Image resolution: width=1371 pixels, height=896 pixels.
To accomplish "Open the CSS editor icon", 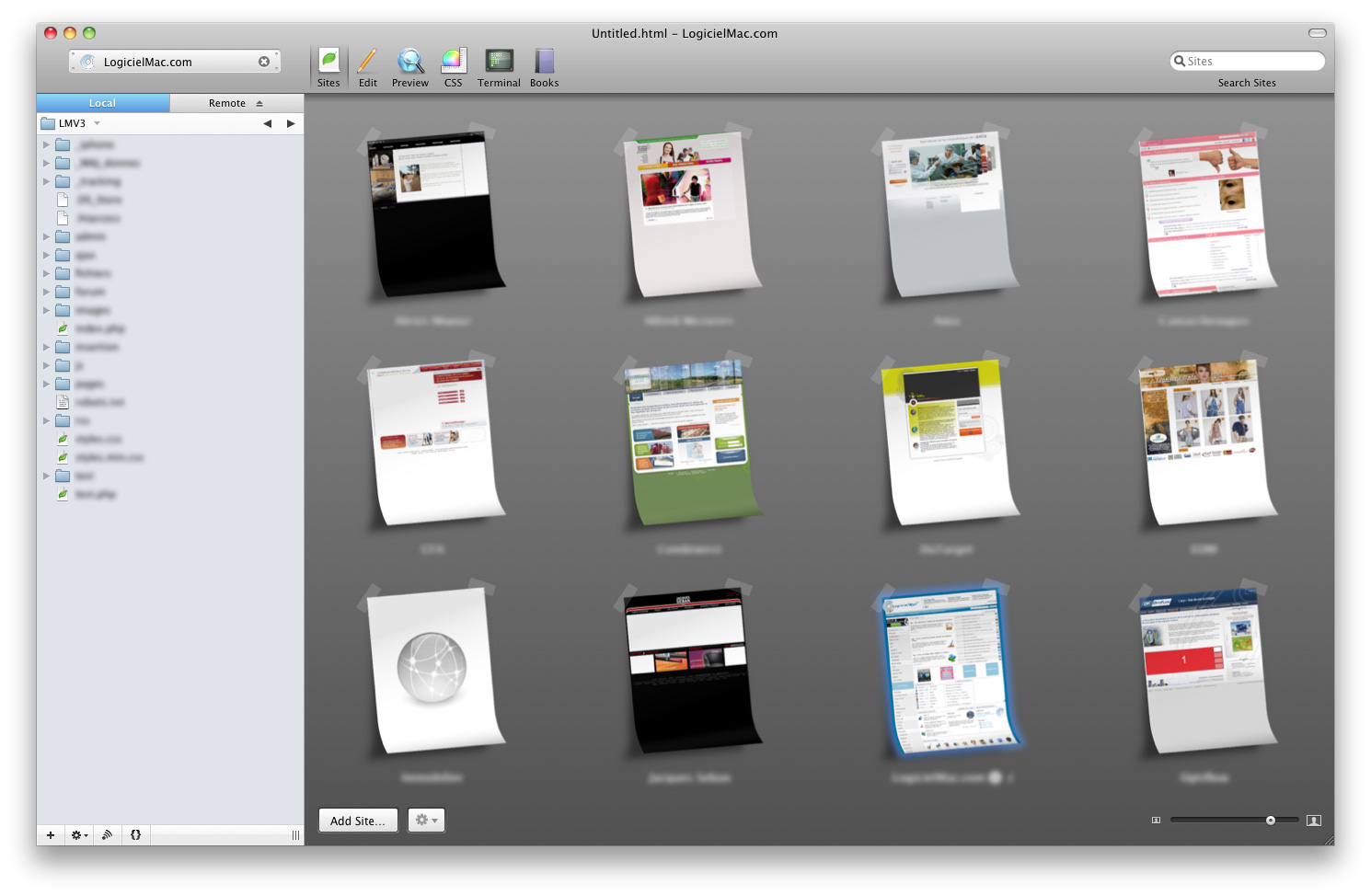I will click(x=453, y=67).
